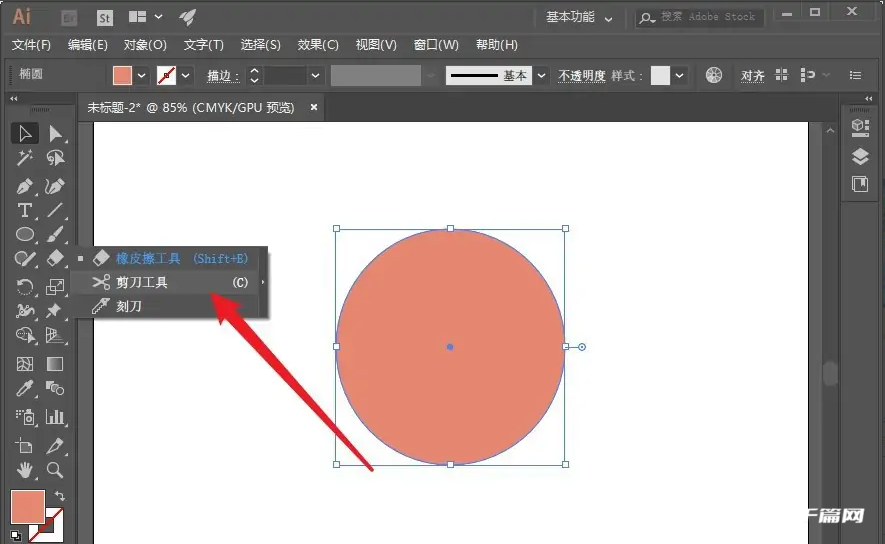Select the Puppet Warp pin tool
This screenshot has width=885, height=544.
coord(55,311)
